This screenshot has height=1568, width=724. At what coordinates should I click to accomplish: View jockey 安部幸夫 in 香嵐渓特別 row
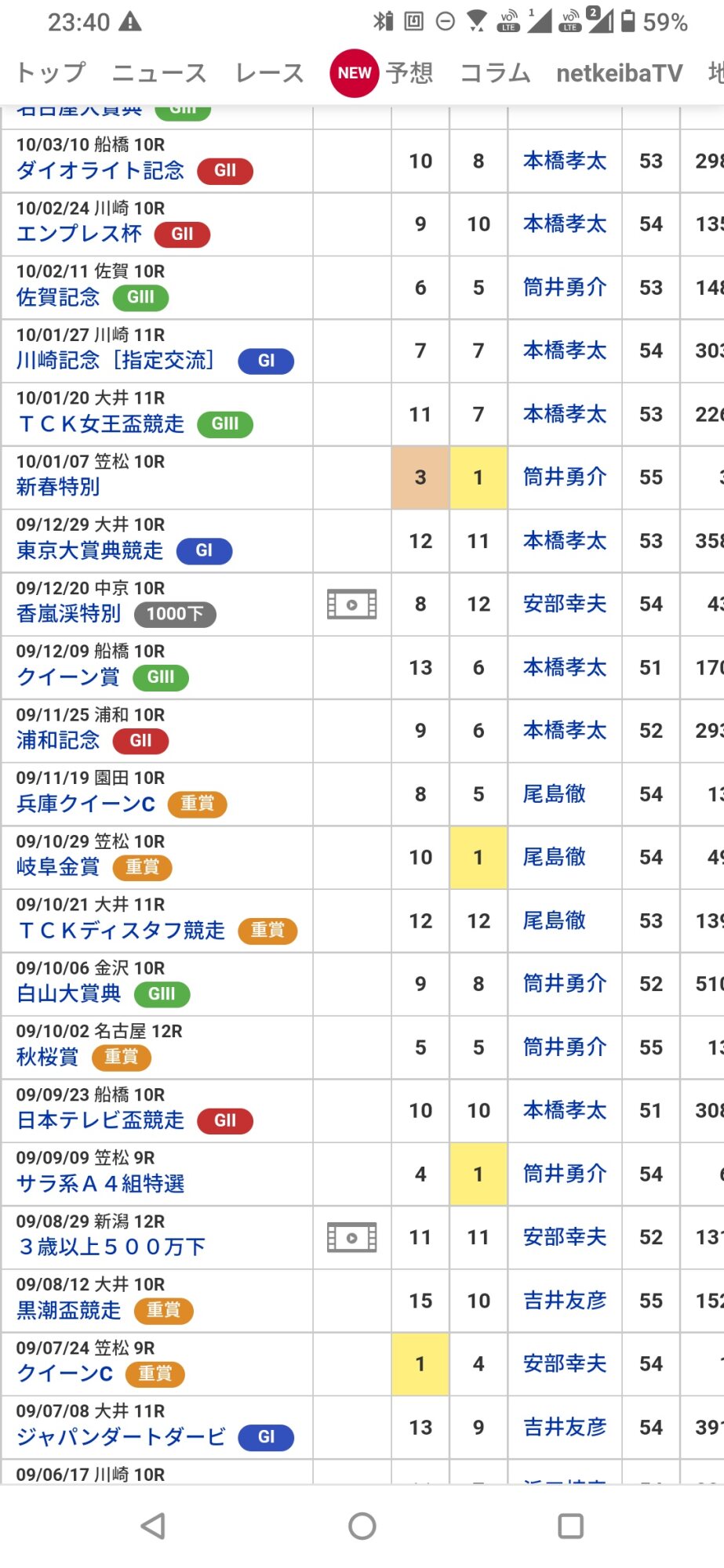tap(565, 604)
